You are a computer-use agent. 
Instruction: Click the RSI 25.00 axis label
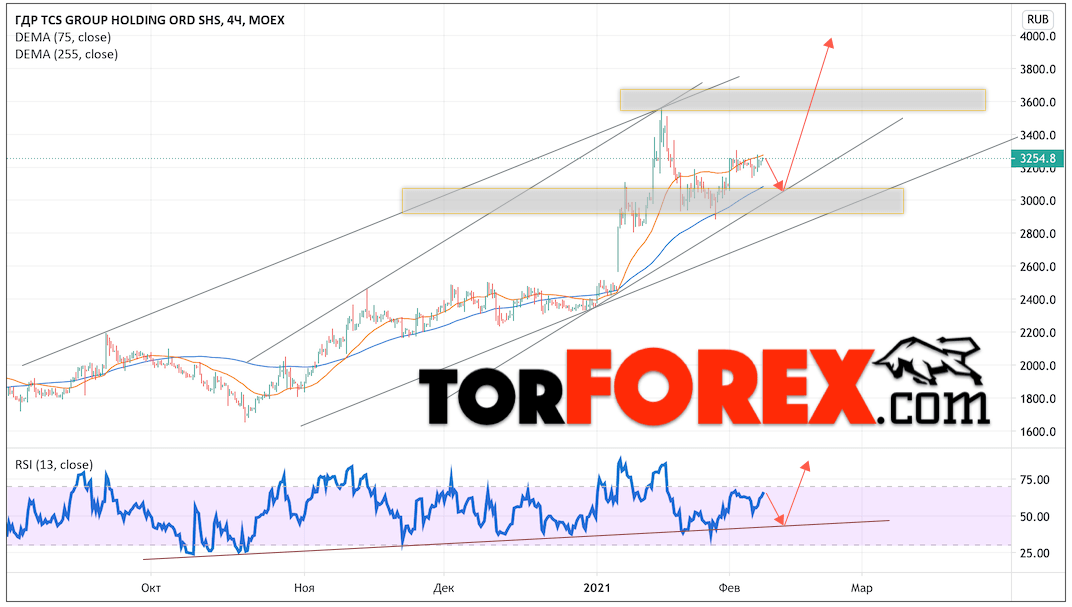[1034, 553]
